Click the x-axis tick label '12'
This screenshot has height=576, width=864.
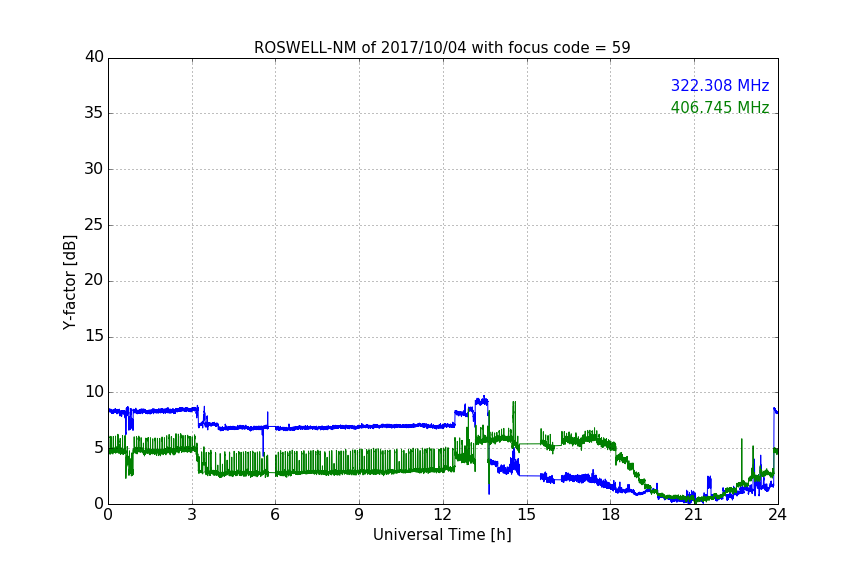[x=443, y=515]
